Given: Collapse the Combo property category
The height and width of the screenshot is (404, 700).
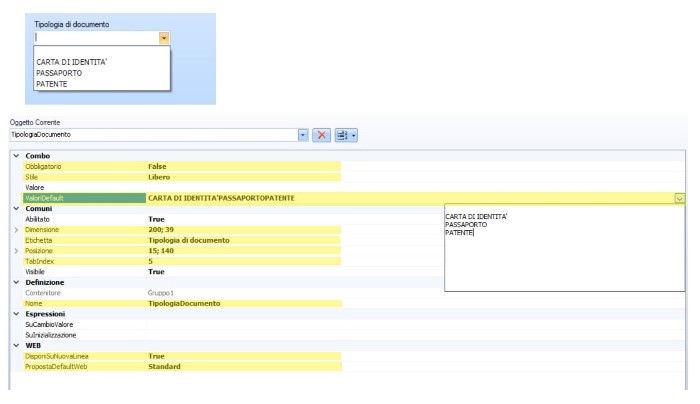Looking at the screenshot, I should pyautogui.click(x=15, y=155).
